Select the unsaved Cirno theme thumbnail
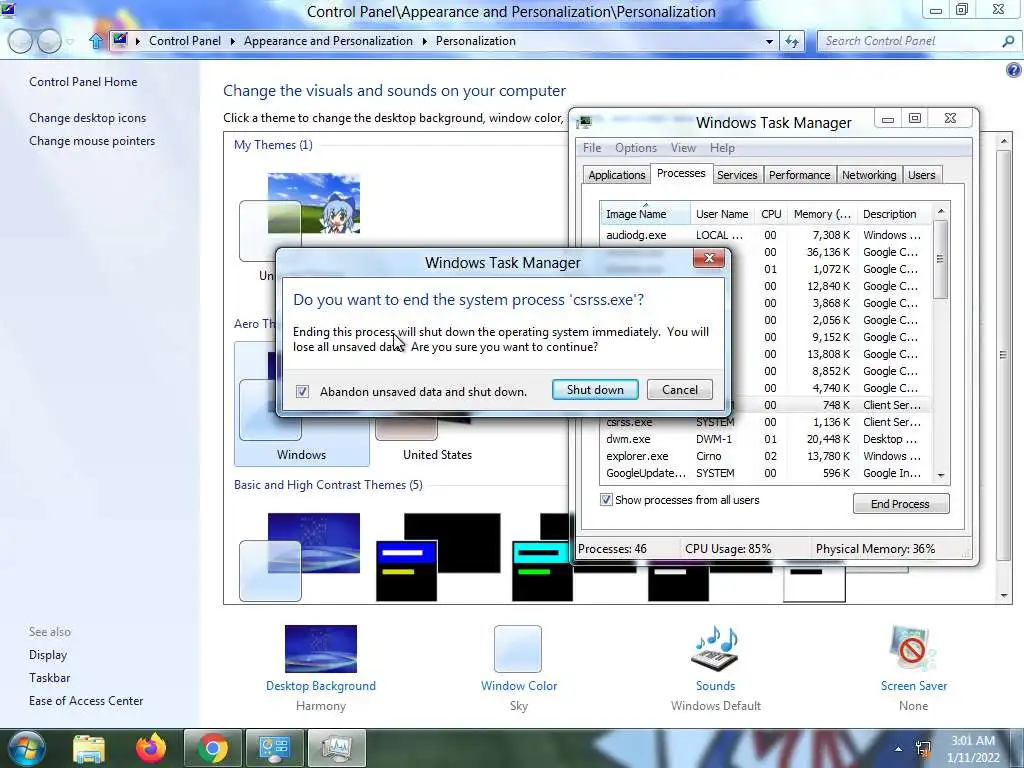The height and width of the screenshot is (768, 1024). 300,217
